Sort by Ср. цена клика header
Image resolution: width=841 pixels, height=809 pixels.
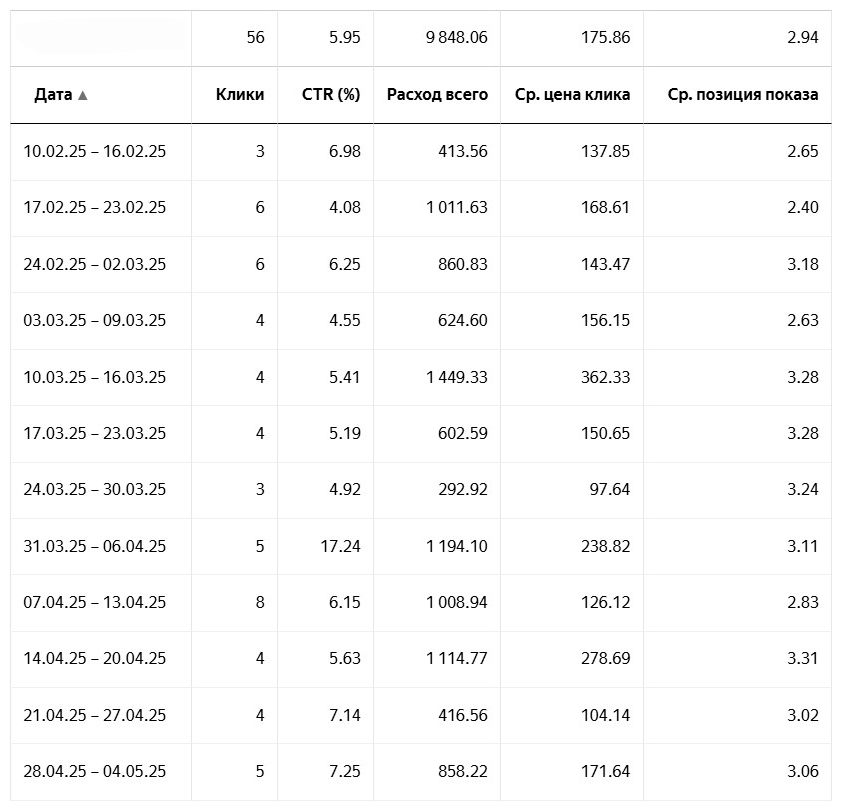[572, 95]
